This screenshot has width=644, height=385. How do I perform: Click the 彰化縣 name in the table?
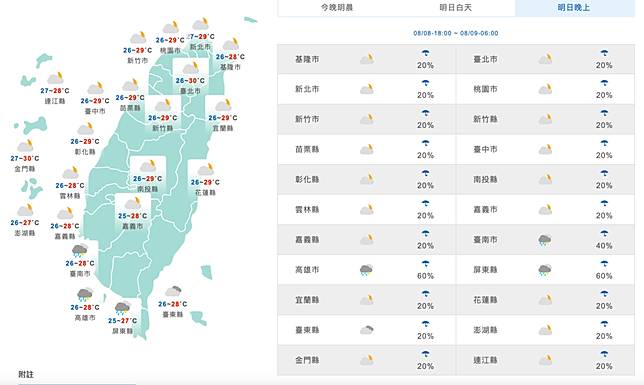pos(307,180)
